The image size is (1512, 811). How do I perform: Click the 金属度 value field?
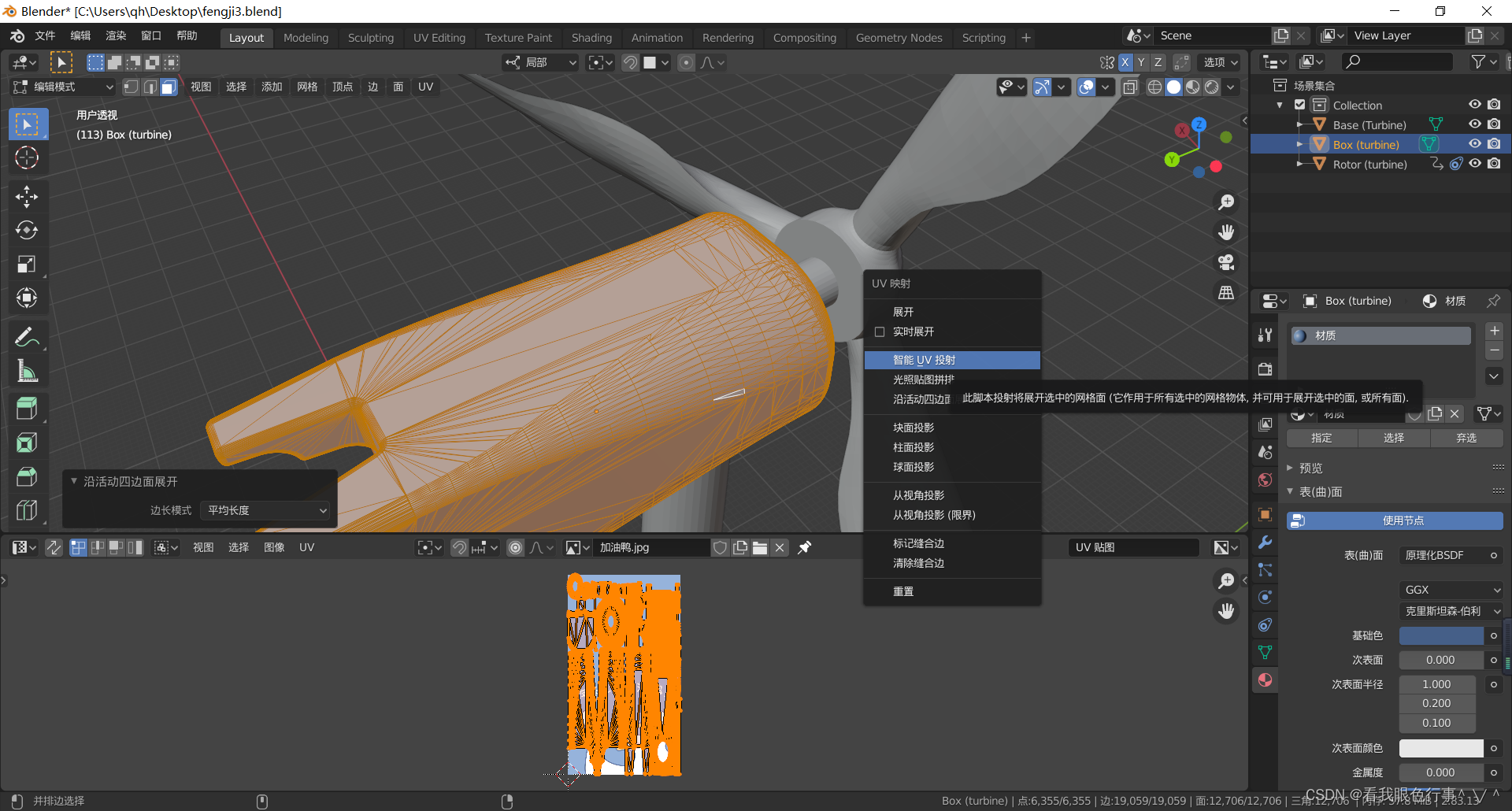[1441, 772]
